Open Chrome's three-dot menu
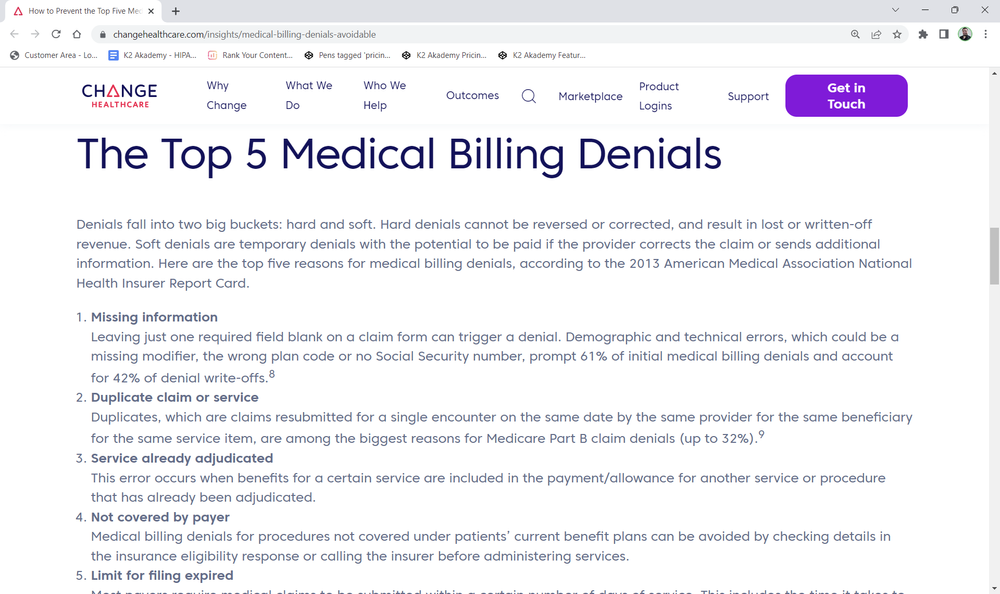The height and width of the screenshot is (594, 1000). coord(984,33)
